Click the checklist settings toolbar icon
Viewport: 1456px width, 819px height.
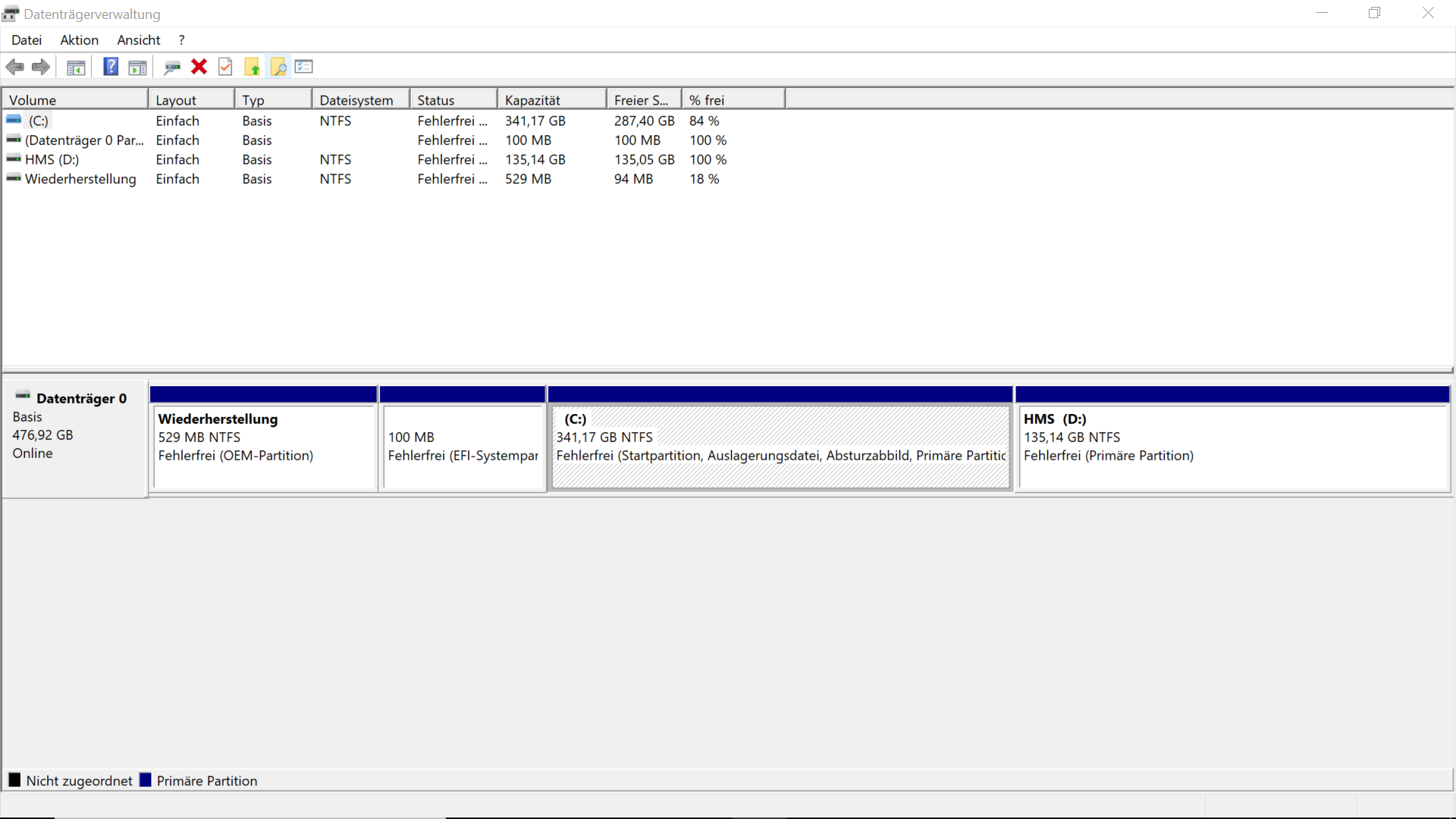point(304,67)
